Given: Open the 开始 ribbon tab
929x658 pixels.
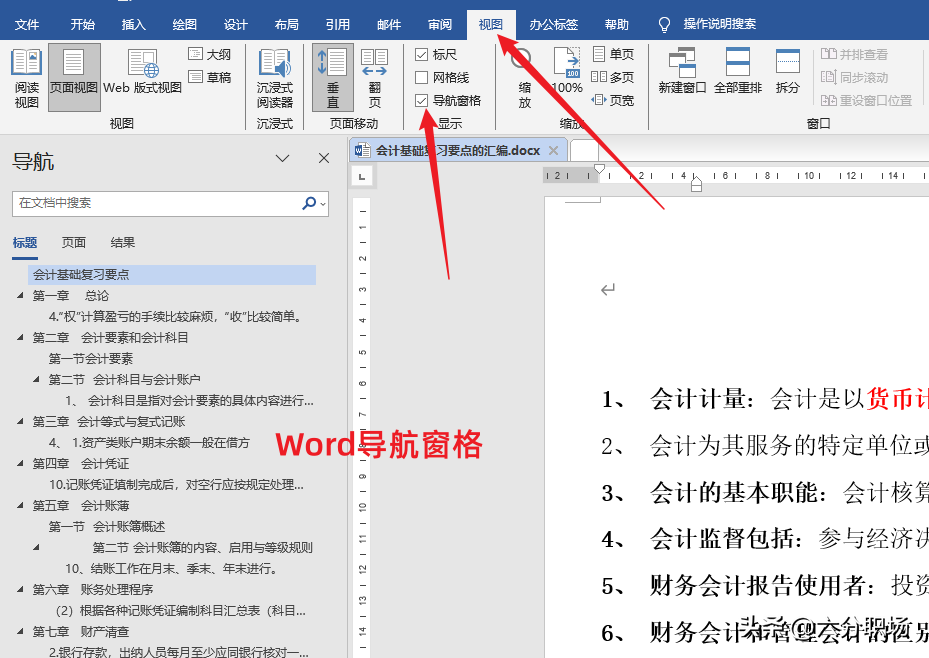Looking at the screenshot, I should tap(82, 24).
